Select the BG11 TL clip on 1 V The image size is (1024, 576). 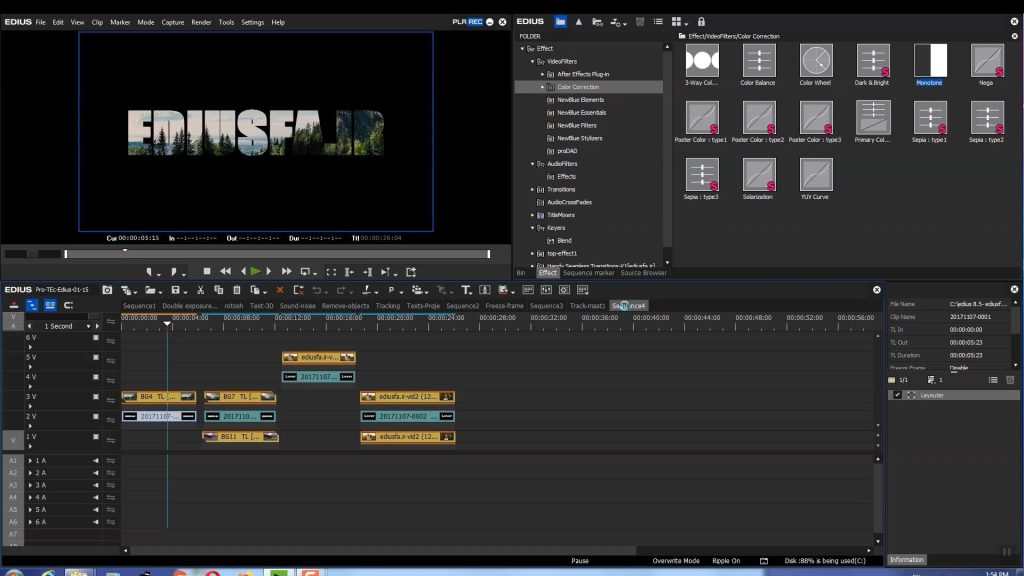240,436
